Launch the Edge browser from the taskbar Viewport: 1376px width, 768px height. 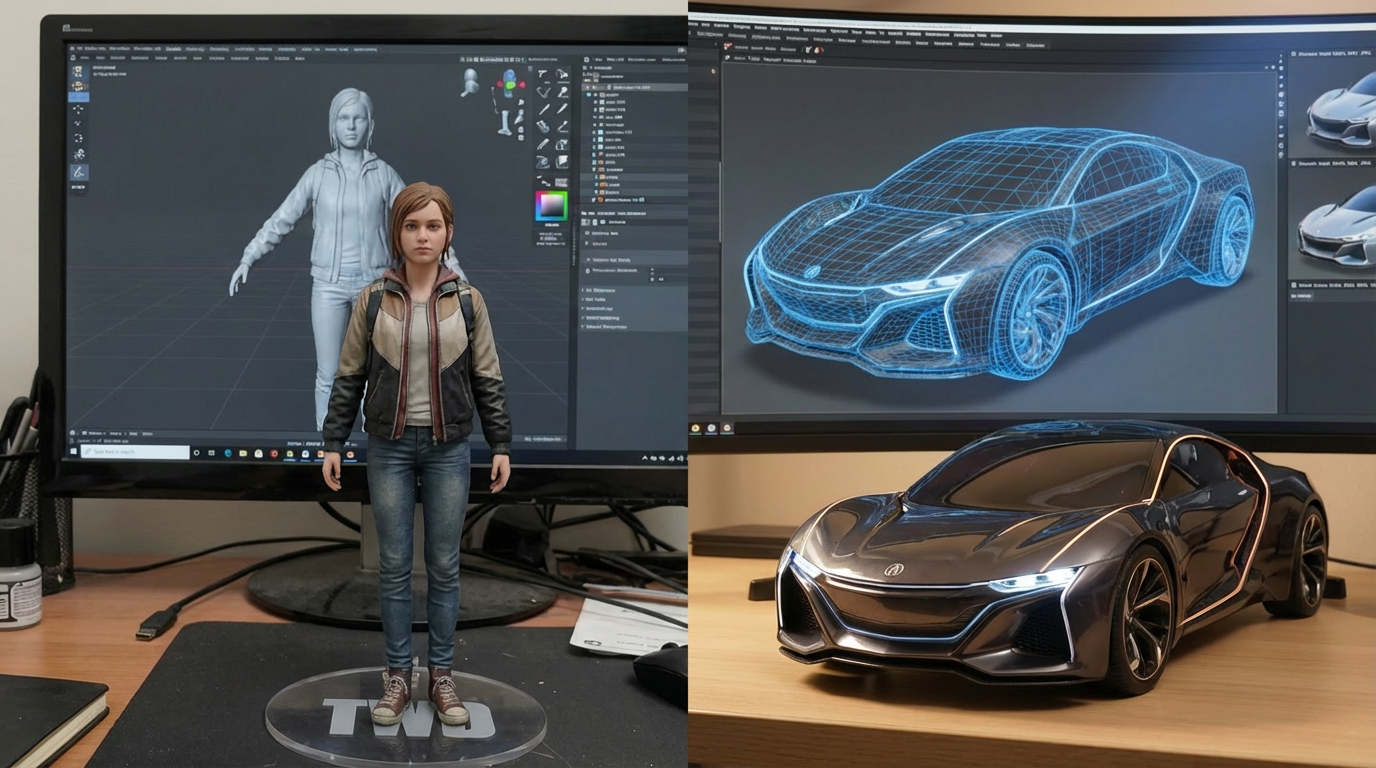click(228, 453)
